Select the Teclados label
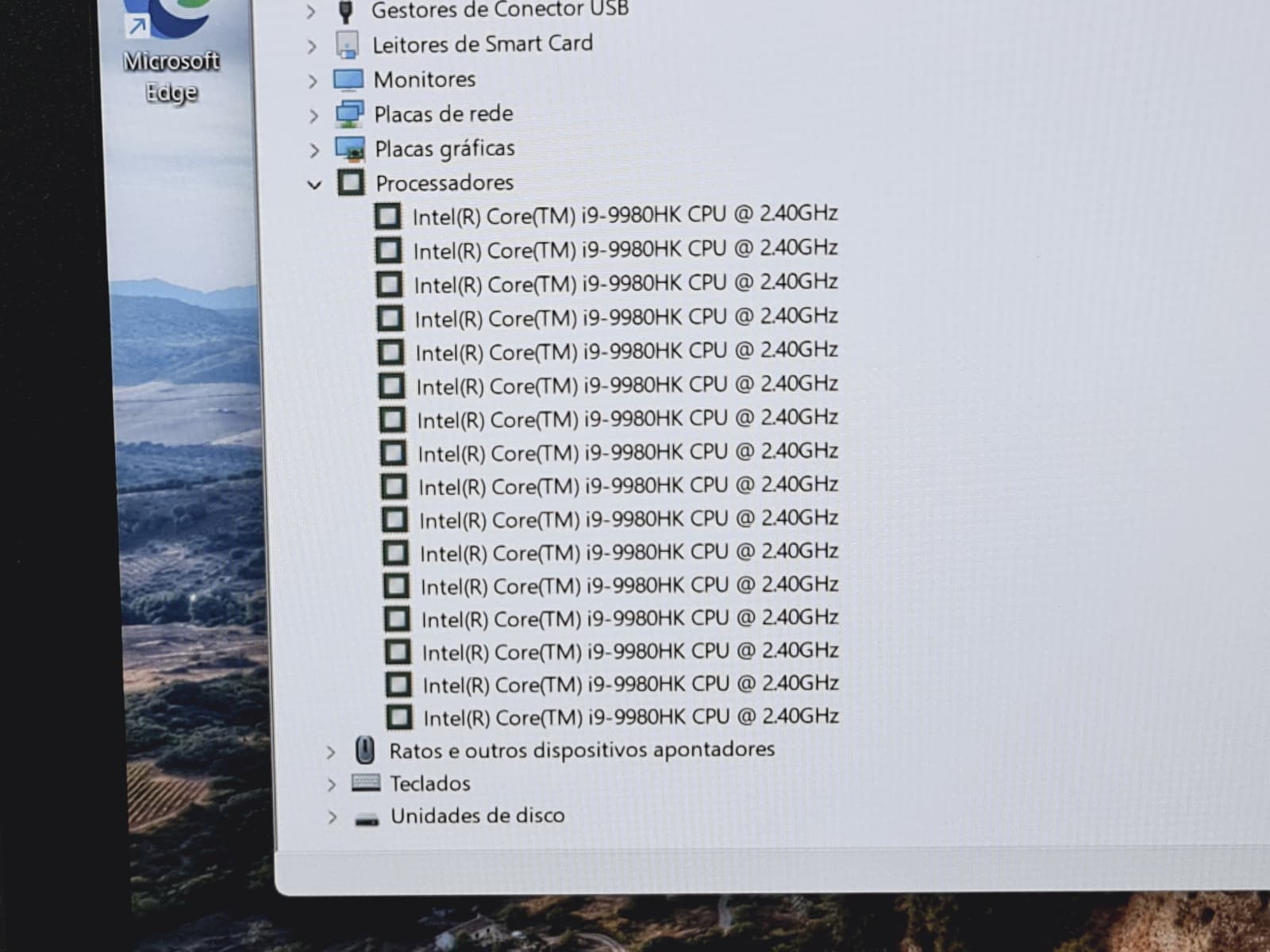1270x952 pixels. pos(430,784)
